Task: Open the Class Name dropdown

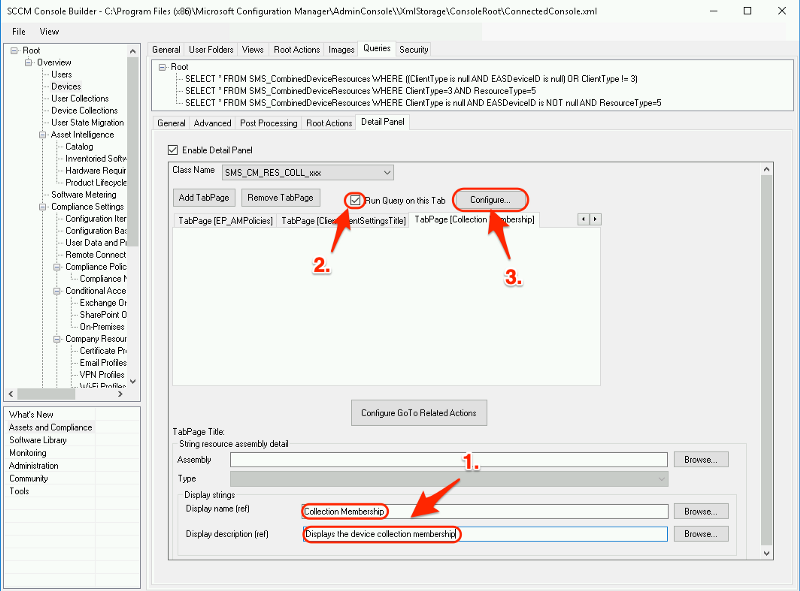Action: [x=386, y=172]
